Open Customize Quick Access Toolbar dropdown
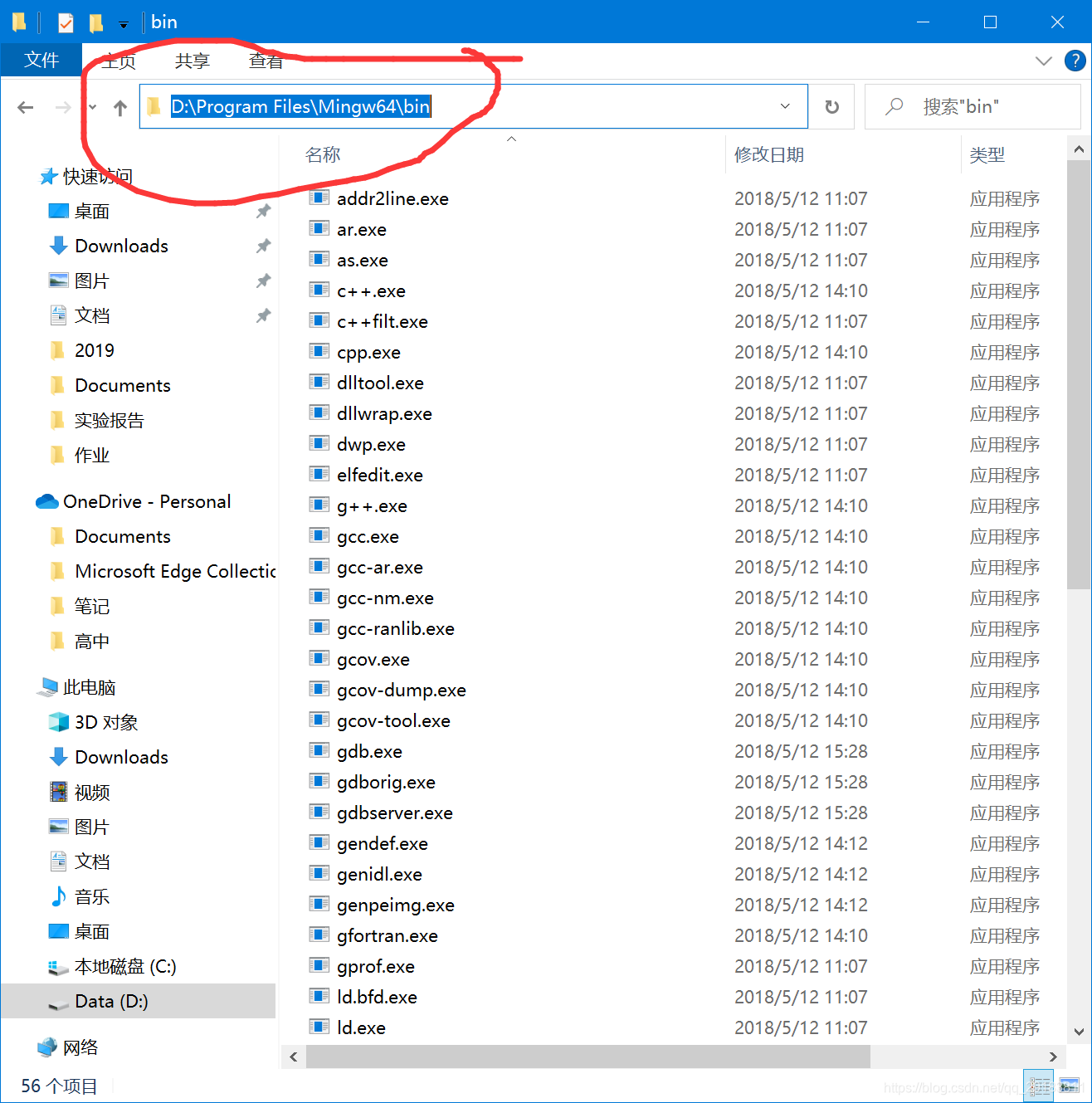This screenshot has width=1092, height=1103. click(124, 24)
